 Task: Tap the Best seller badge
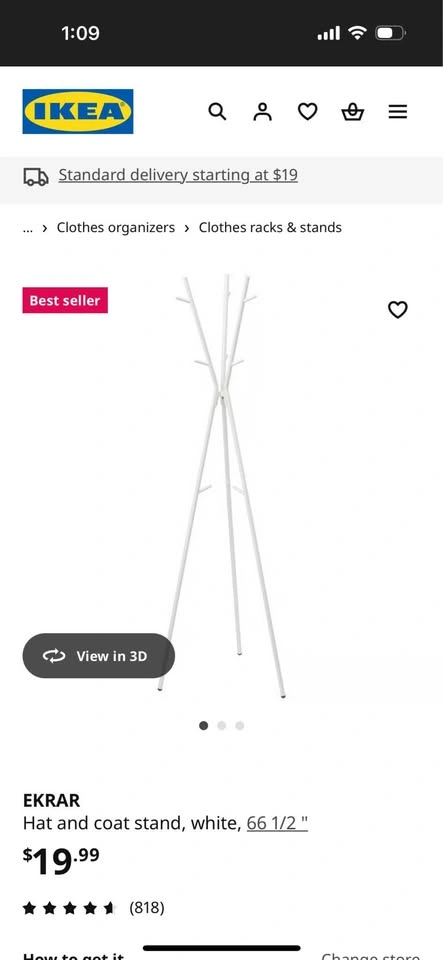(65, 300)
